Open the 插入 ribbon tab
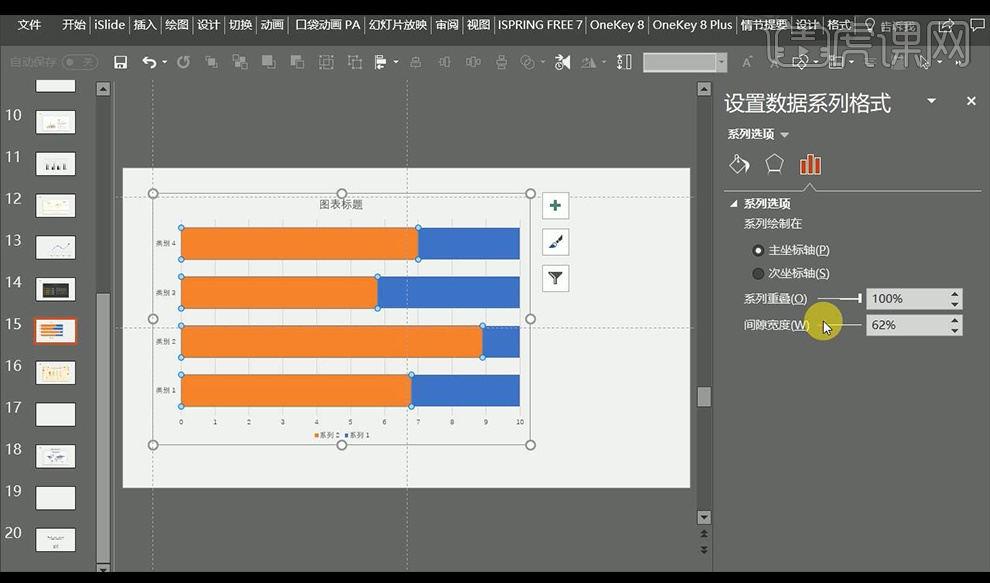The height and width of the screenshot is (583, 990). click(145, 25)
